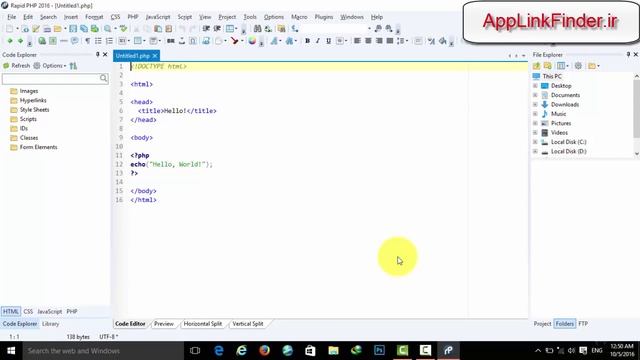Open the Plugins menu
The width and height of the screenshot is (640, 360).
pyautogui.click(x=324, y=17)
